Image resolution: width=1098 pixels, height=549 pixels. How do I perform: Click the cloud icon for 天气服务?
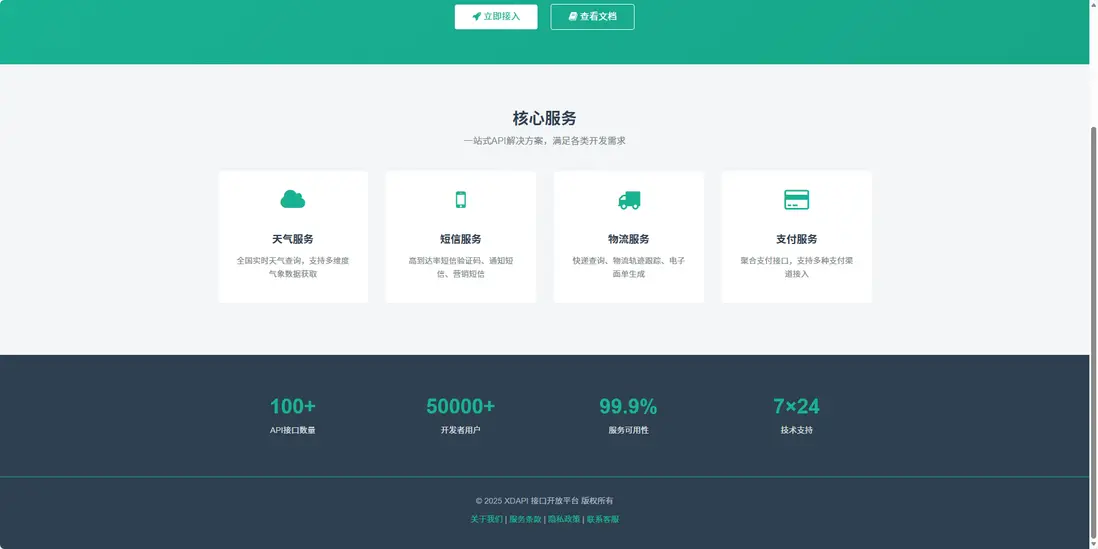pos(293,200)
